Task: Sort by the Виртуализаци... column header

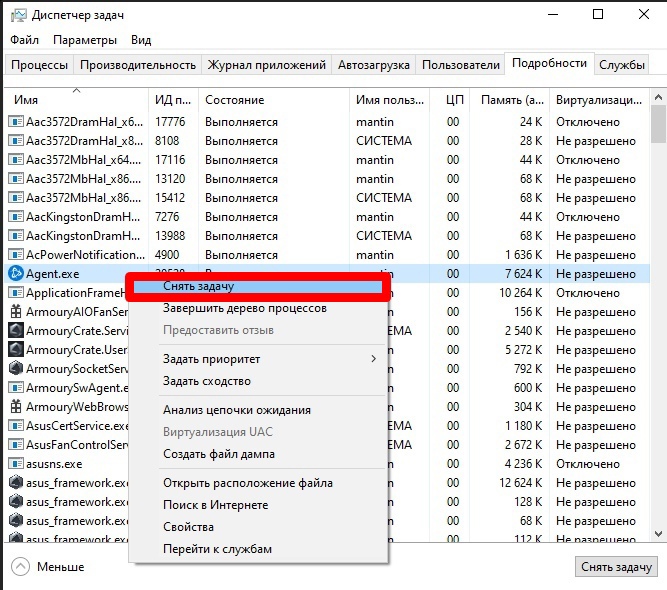Action: [x=599, y=100]
